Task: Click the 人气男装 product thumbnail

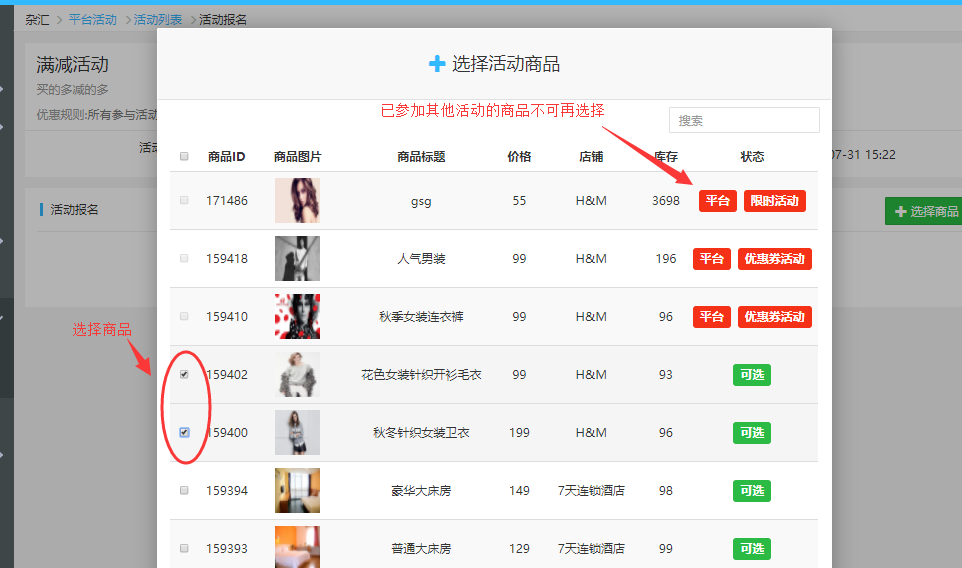Action: (297, 259)
